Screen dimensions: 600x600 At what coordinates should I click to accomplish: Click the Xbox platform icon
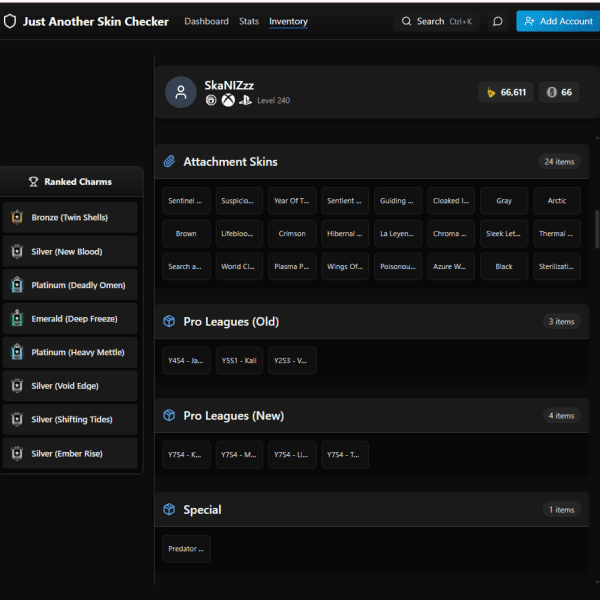tap(228, 100)
